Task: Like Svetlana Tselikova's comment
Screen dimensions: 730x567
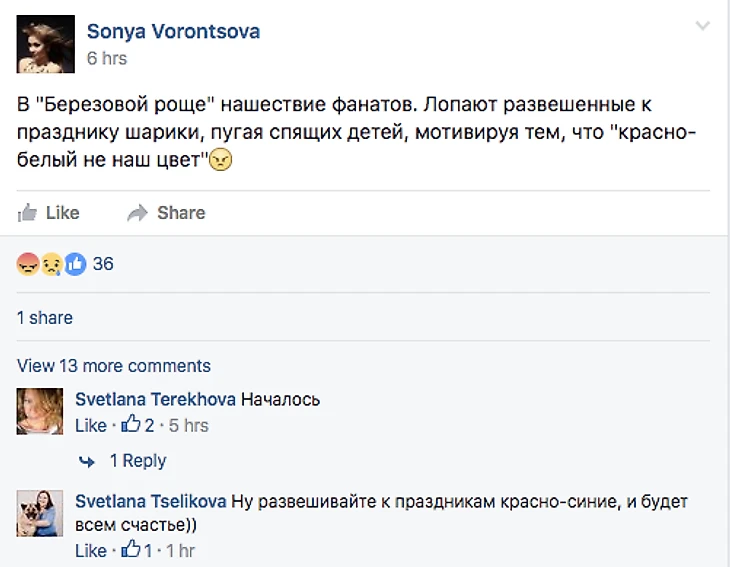Action: click(90, 550)
